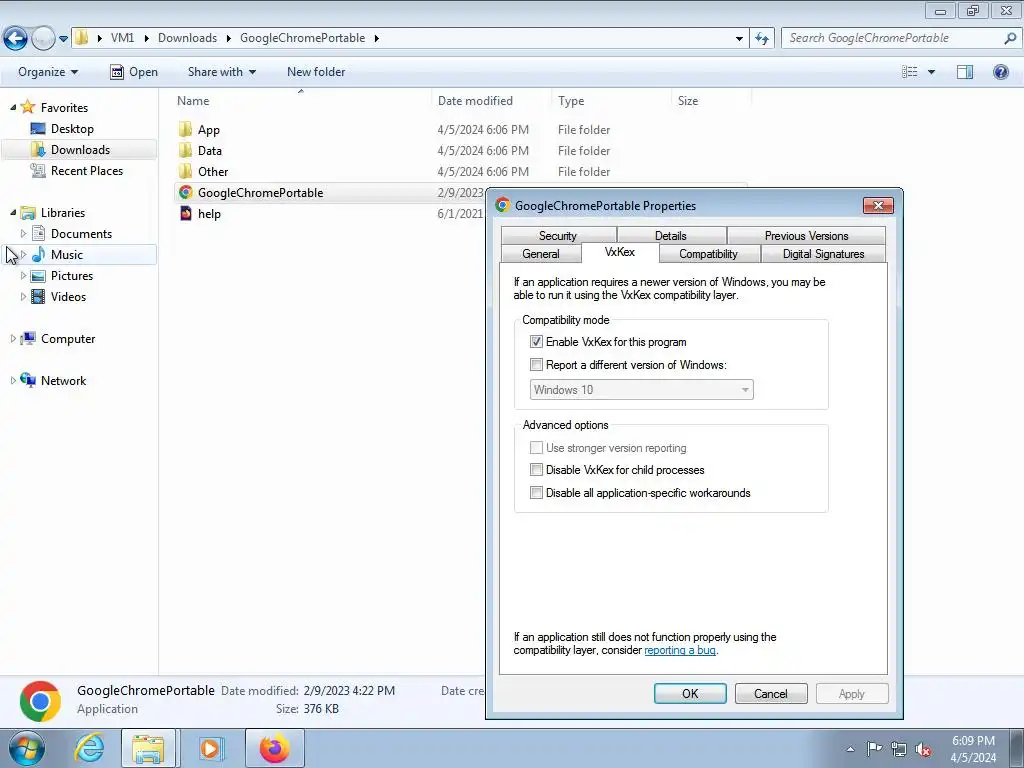Change the view using views icon
Screen dimensions: 1024x768
[x=910, y=72]
